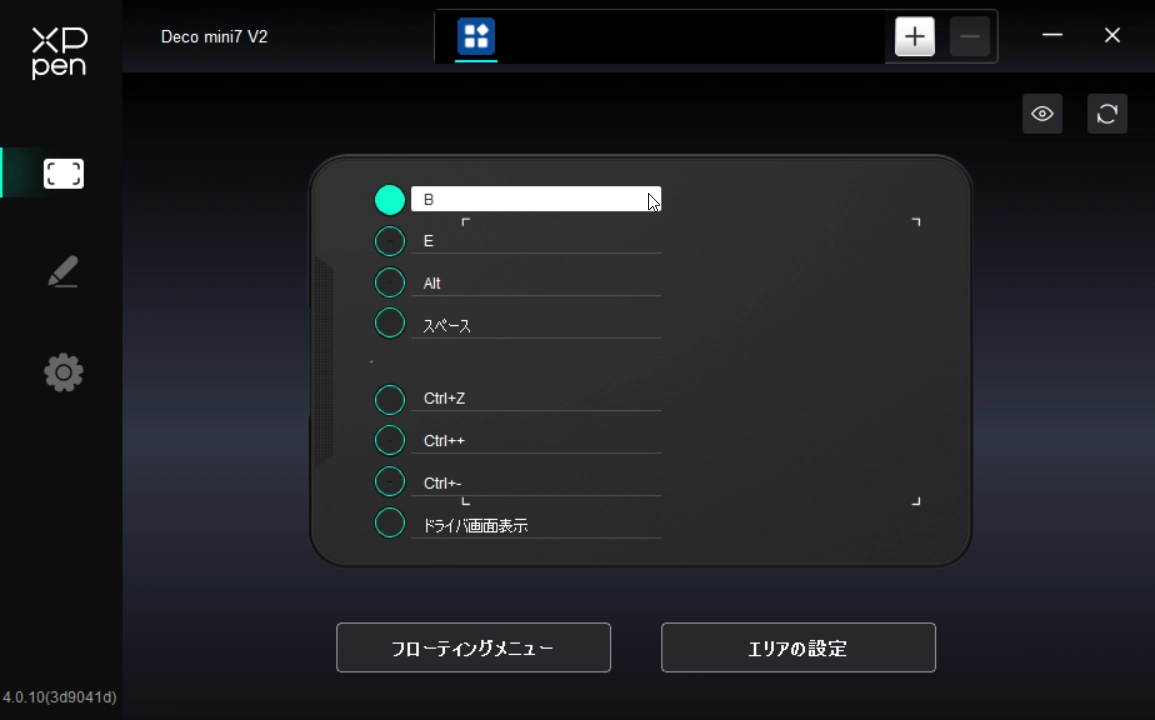Click the Ctrl+- key field

pos(536,481)
